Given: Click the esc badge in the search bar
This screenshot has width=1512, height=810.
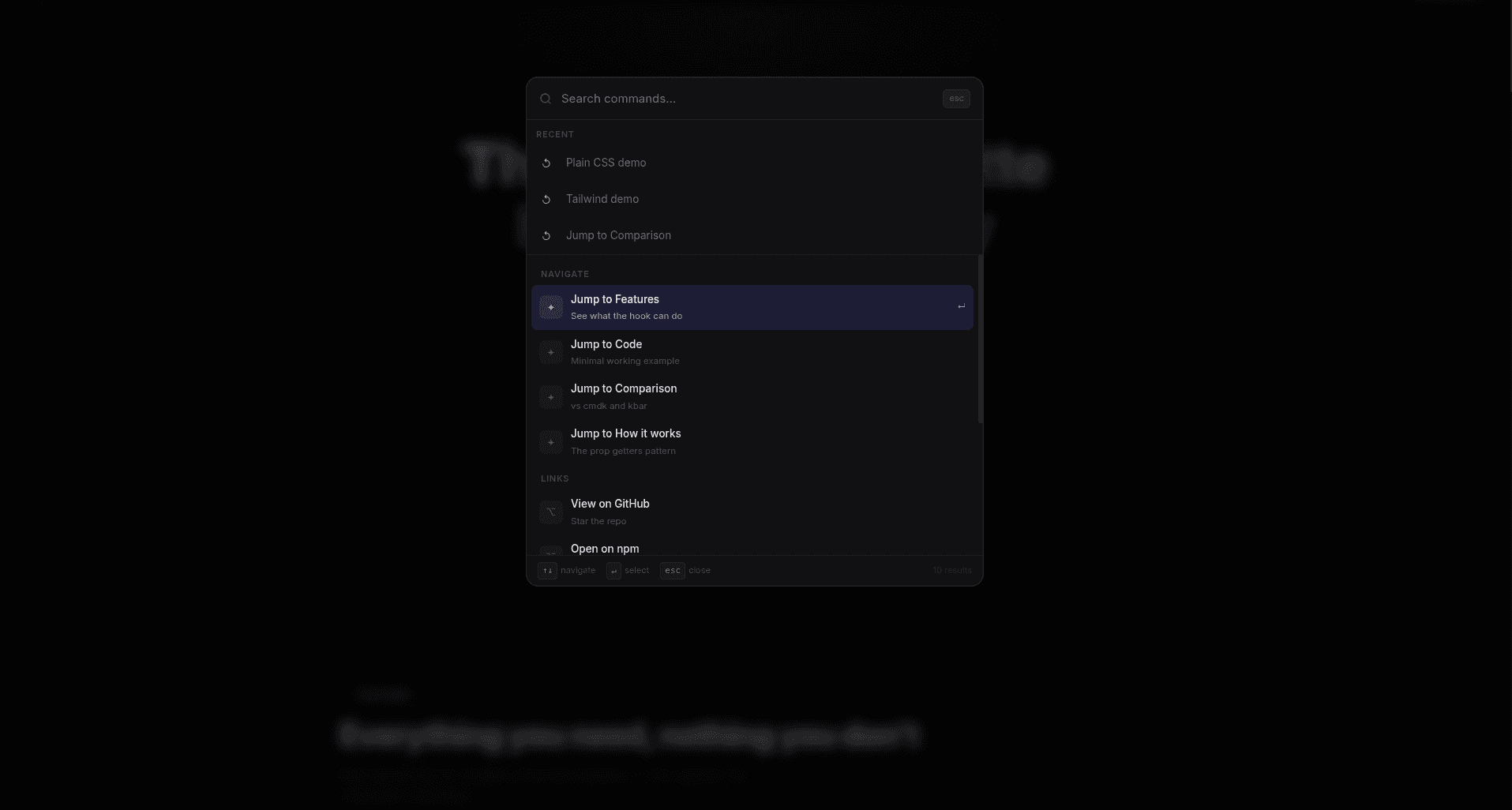Looking at the screenshot, I should (x=956, y=99).
